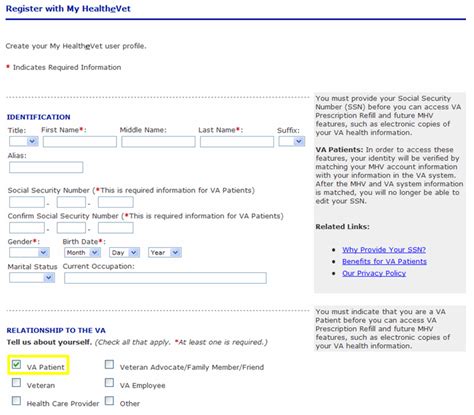Open the Our Privacy Policy link
474x415 pixels.
tap(374, 273)
